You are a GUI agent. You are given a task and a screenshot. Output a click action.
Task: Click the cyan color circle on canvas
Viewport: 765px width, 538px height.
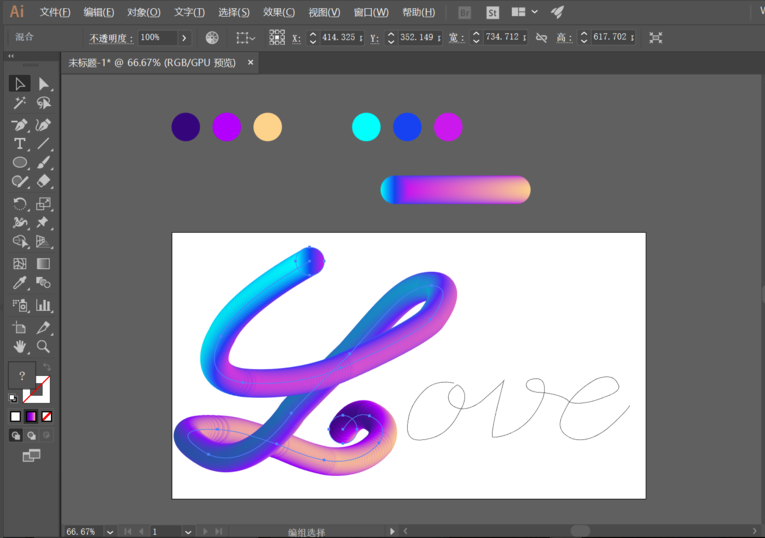pos(366,127)
